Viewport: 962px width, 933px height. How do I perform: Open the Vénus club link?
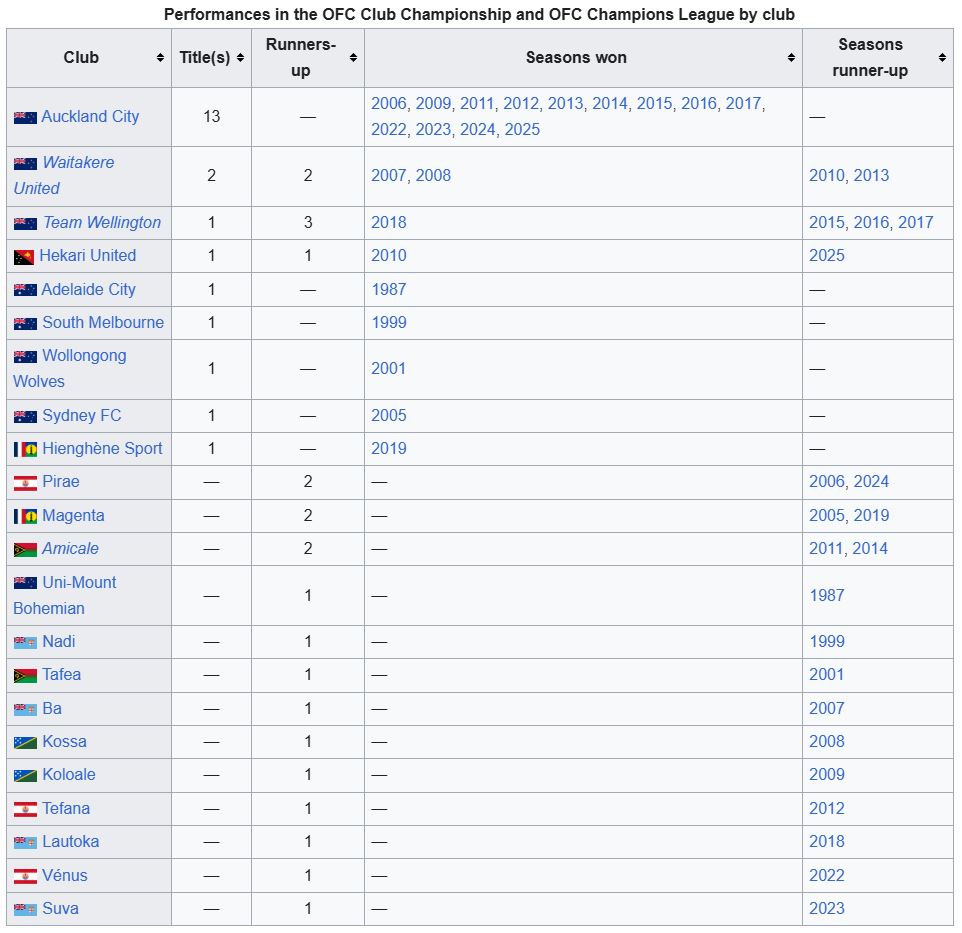pyautogui.click(x=64, y=875)
